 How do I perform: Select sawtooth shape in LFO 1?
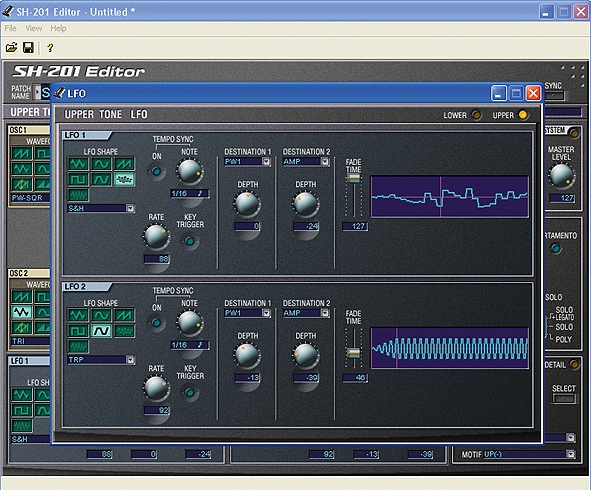[x=124, y=164]
